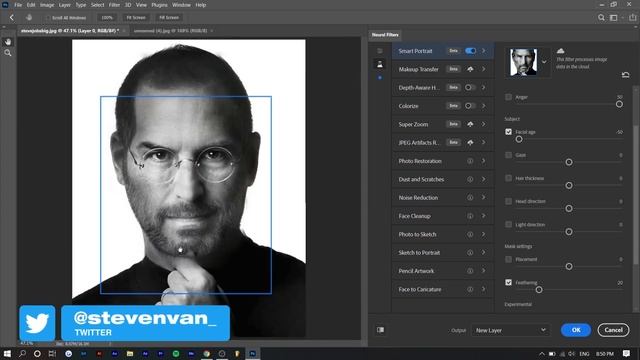640x360 pixels.
Task: Open the all filters list icon in sidebar
Action: click(380, 51)
